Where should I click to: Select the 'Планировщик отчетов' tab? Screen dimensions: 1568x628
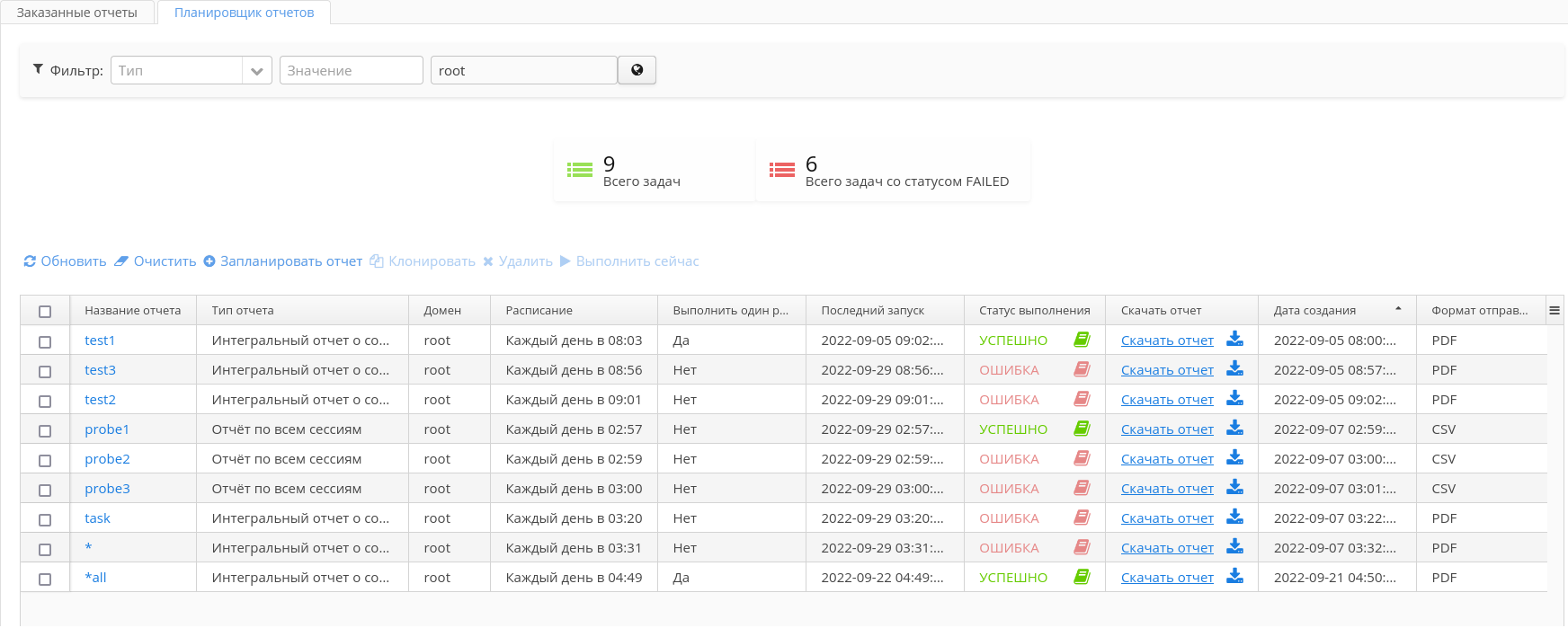pyautogui.click(x=244, y=13)
